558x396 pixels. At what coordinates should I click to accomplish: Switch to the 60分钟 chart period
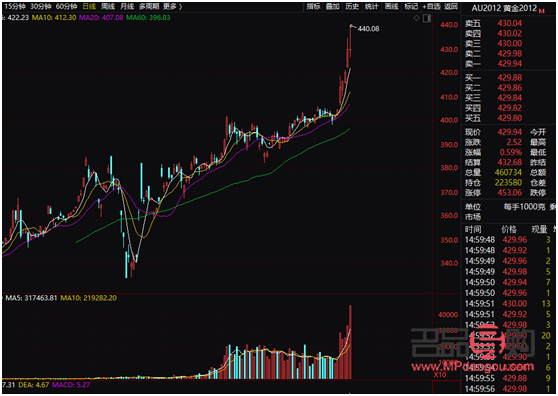coord(66,7)
